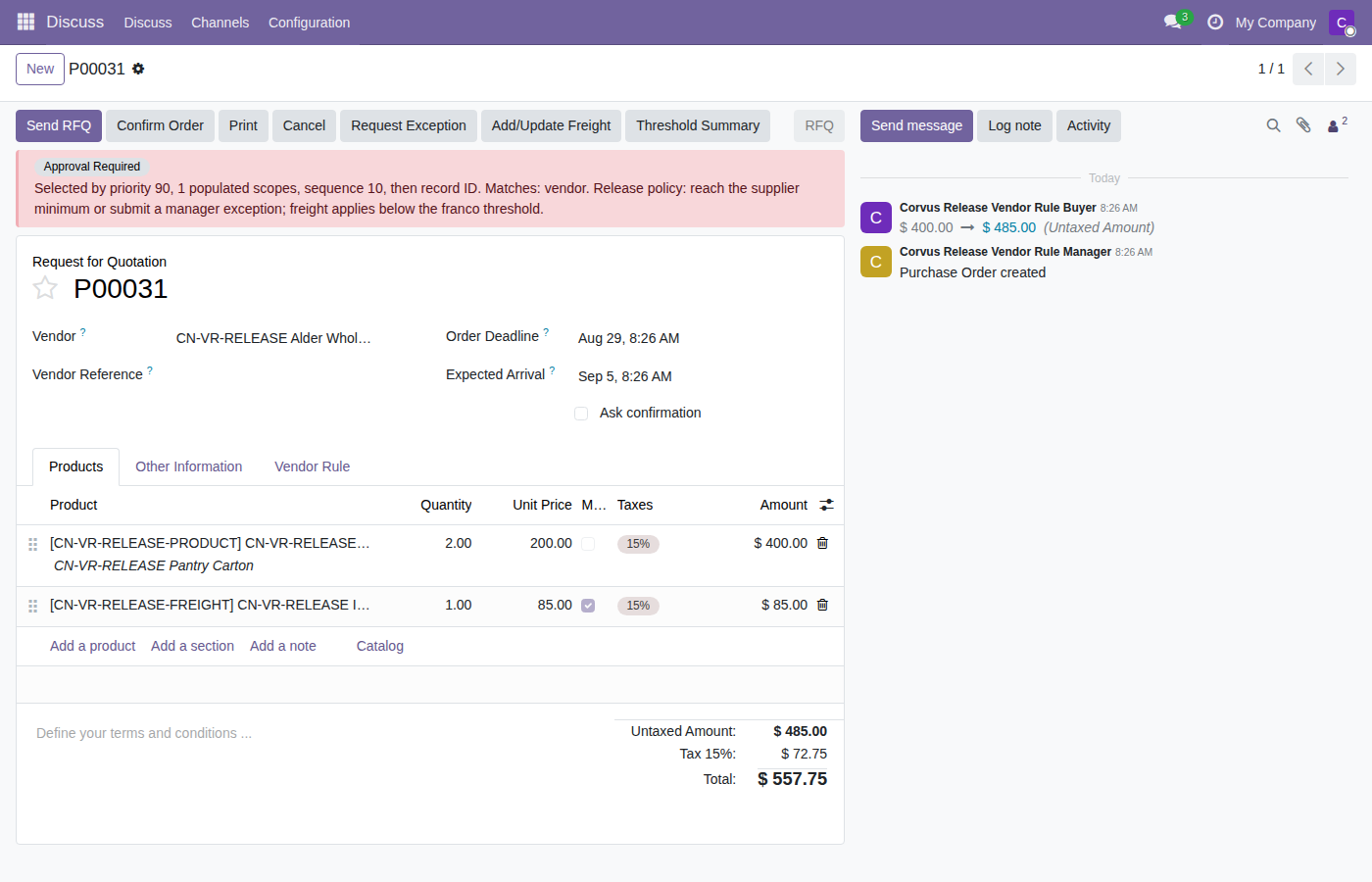The width and height of the screenshot is (1372, 882).
Task: Grab the drag handle of the product line
Action: point(32,544)
